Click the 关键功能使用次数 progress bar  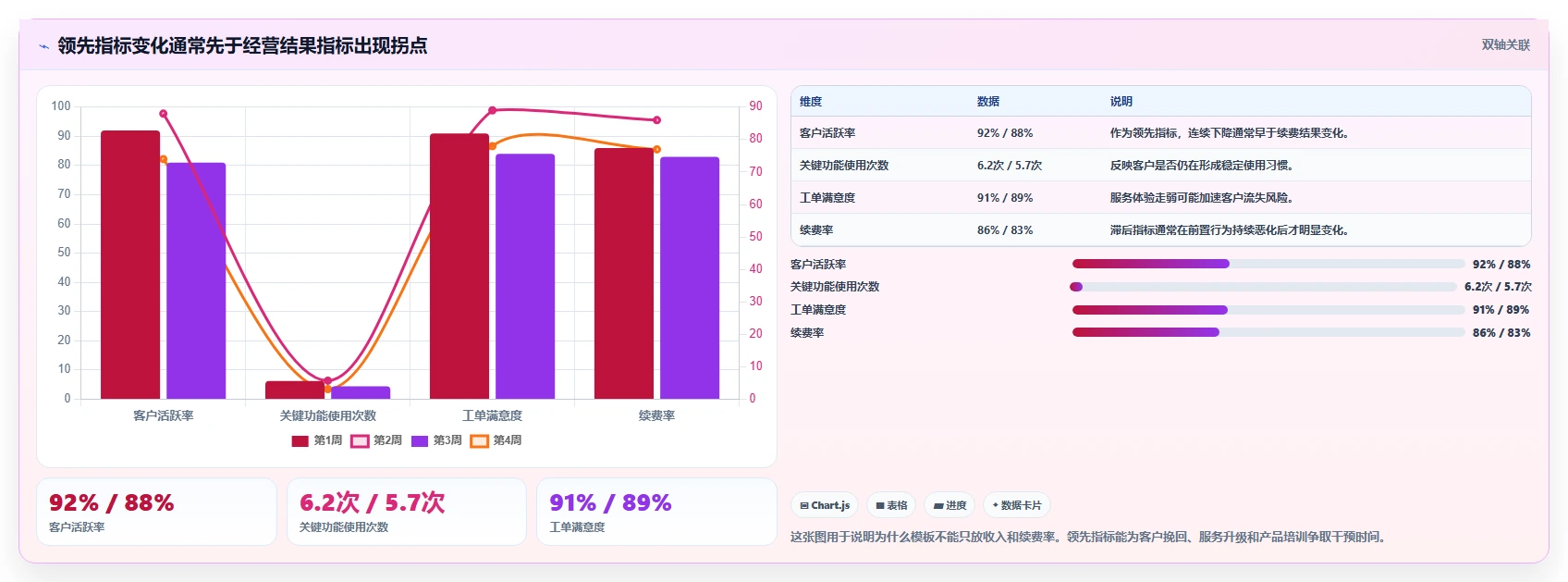[x=1263, y=287]
